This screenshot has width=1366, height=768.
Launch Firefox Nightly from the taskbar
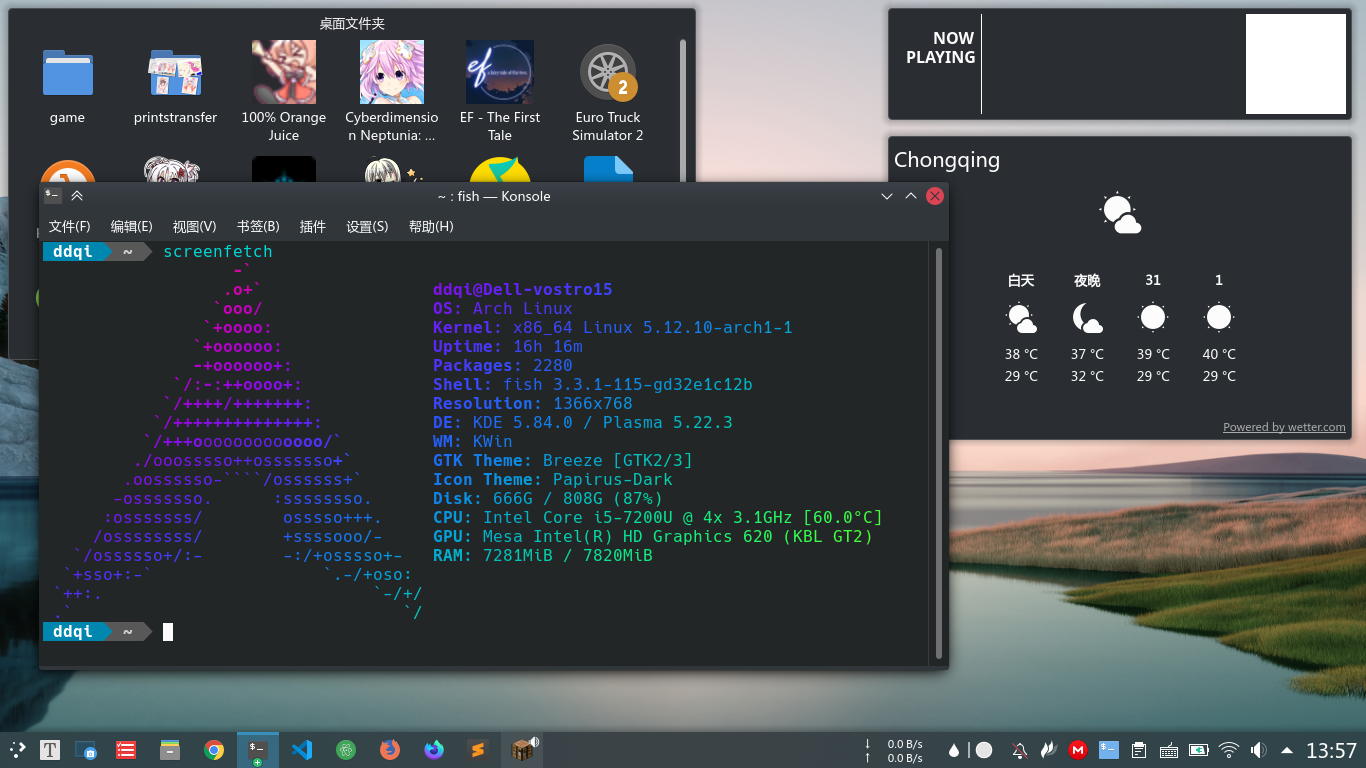[x=434, y=749]
